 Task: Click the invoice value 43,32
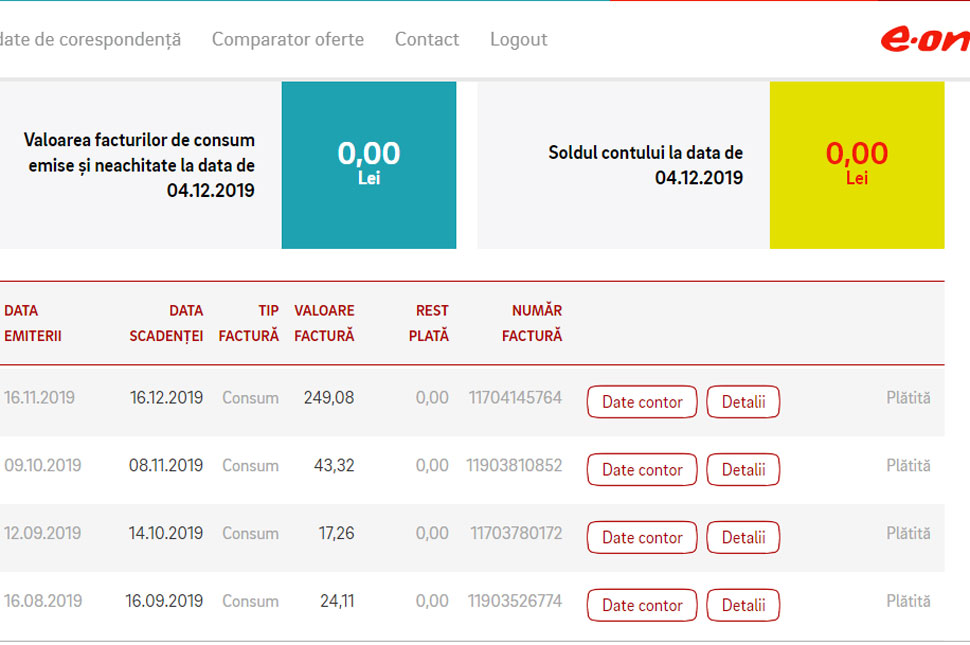(334, 466)
